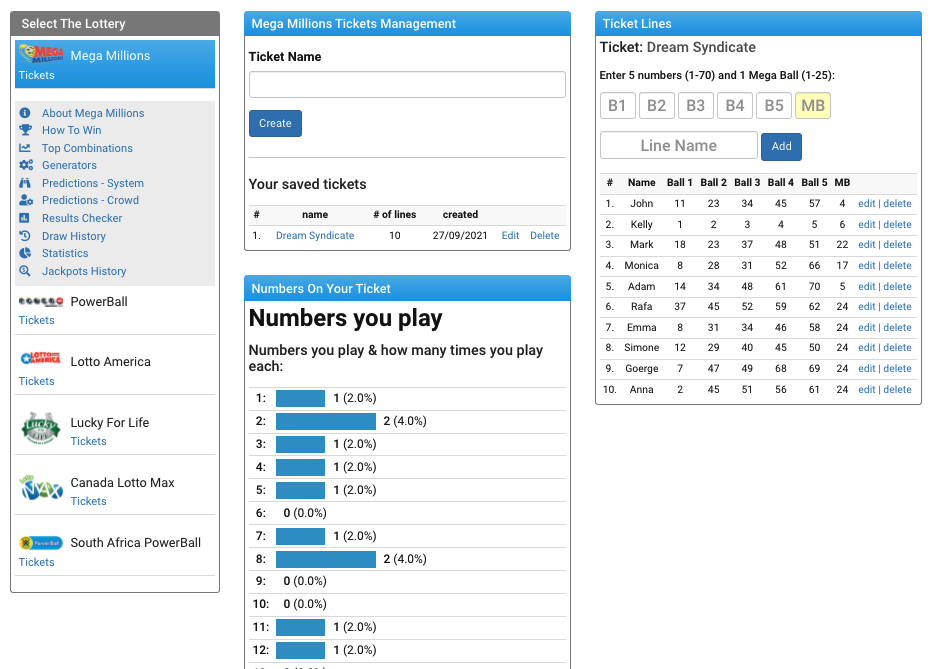
Task: Open the About Mega Millions info icon
Action: coord(27,113)
